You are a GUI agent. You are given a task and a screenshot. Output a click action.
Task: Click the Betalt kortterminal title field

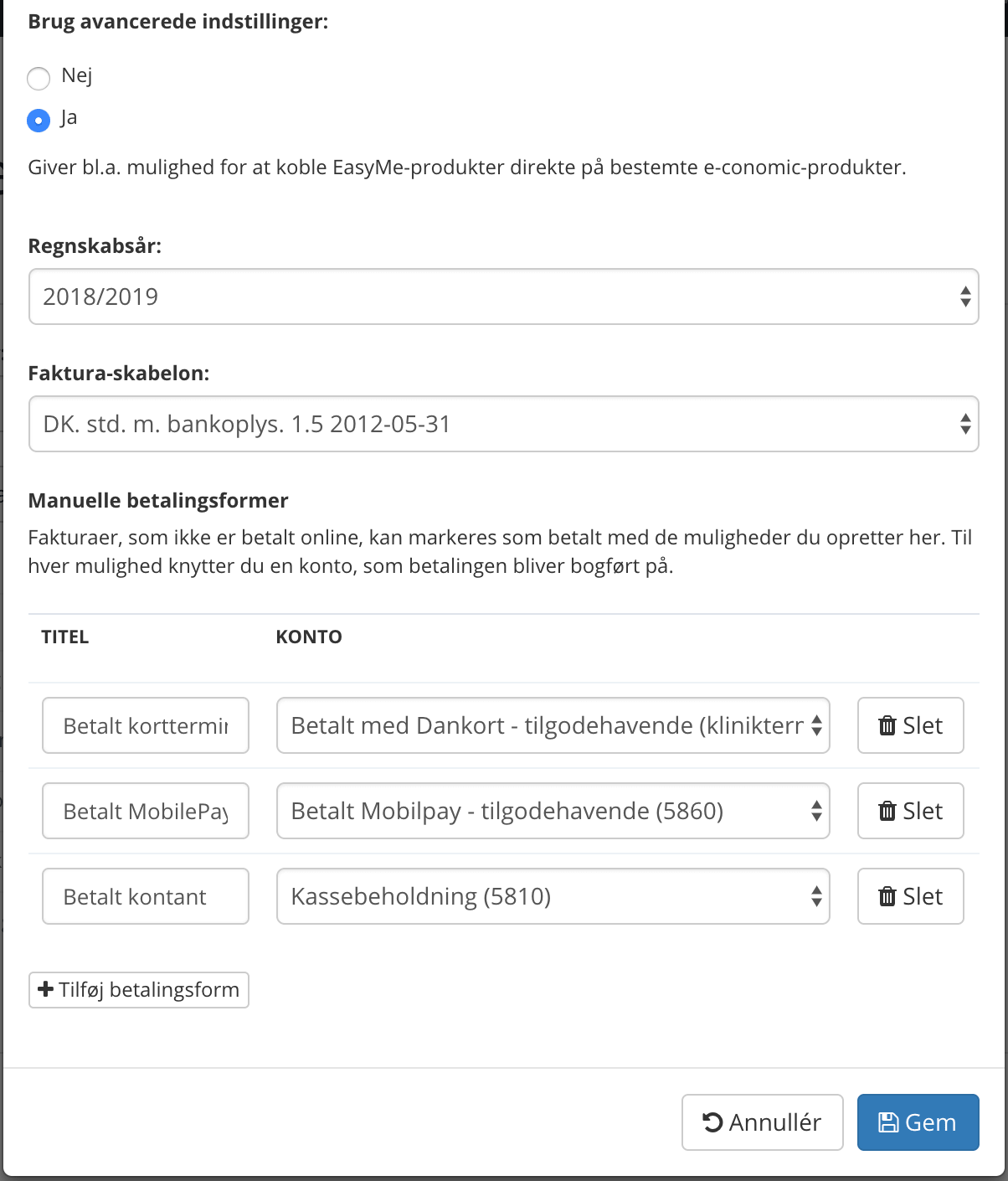145,725
